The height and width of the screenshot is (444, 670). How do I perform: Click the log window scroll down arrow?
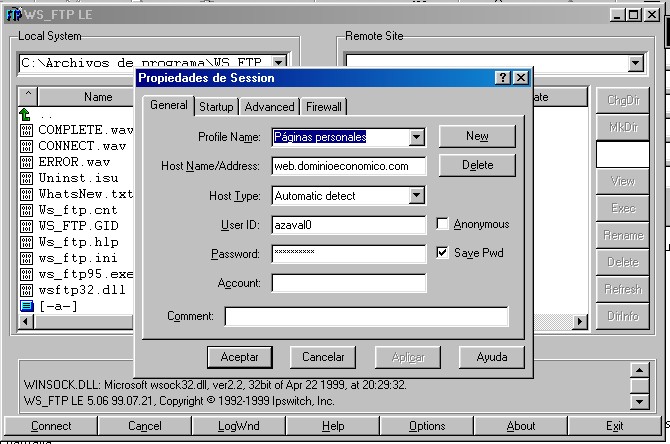point(639,401)
